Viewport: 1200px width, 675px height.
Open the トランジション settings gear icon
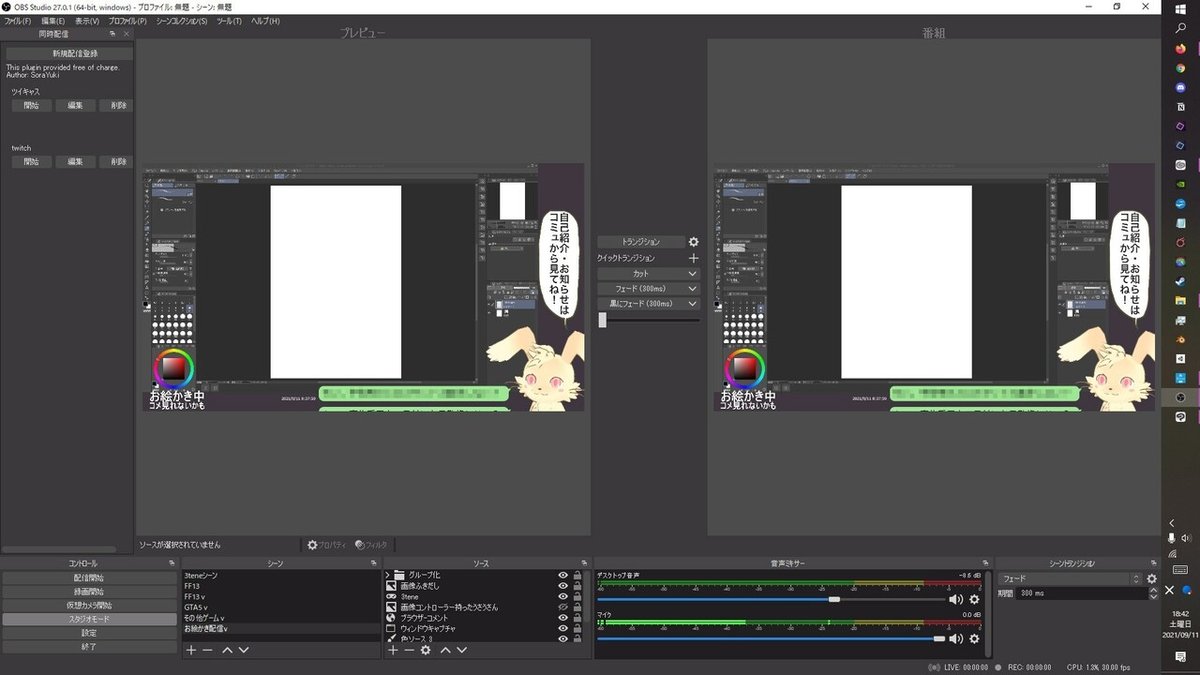coord(693,242)
